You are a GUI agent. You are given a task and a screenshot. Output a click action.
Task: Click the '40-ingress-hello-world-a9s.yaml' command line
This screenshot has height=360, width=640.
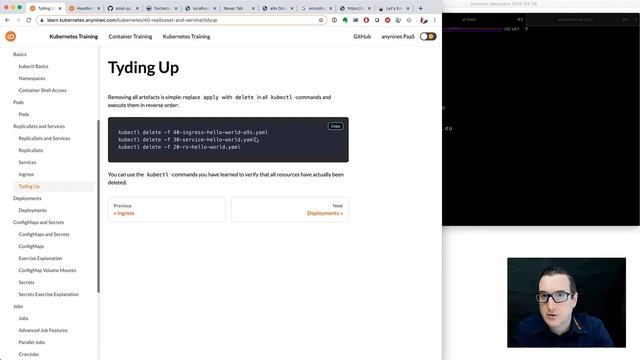click(x=193, y=132)
